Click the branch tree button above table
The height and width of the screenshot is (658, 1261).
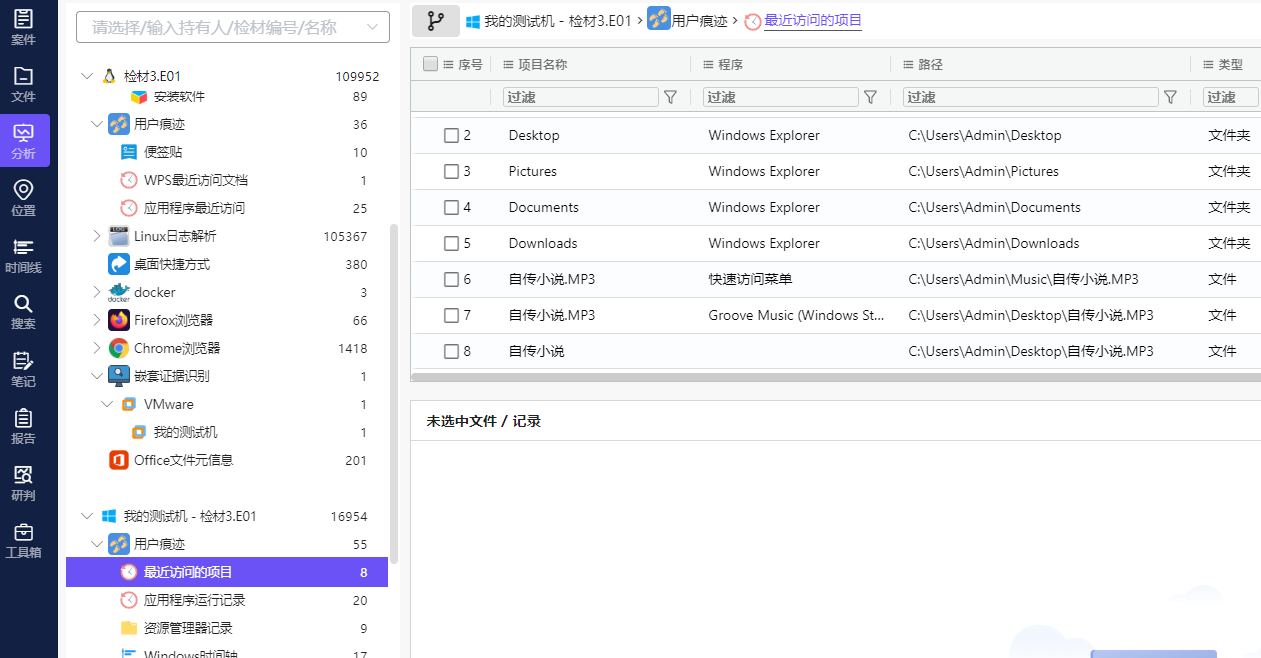435,21
